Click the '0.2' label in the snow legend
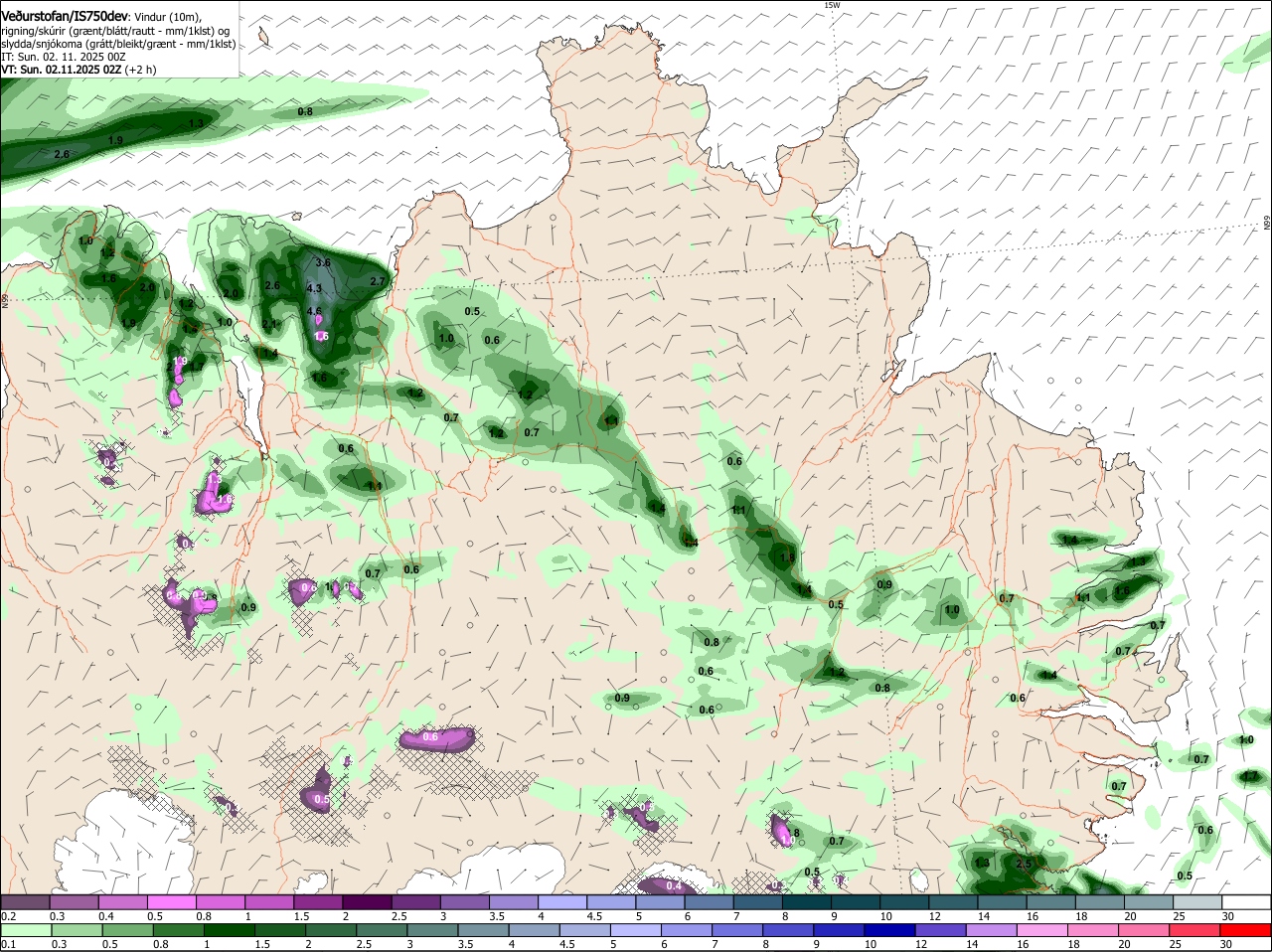 [8, 916]
